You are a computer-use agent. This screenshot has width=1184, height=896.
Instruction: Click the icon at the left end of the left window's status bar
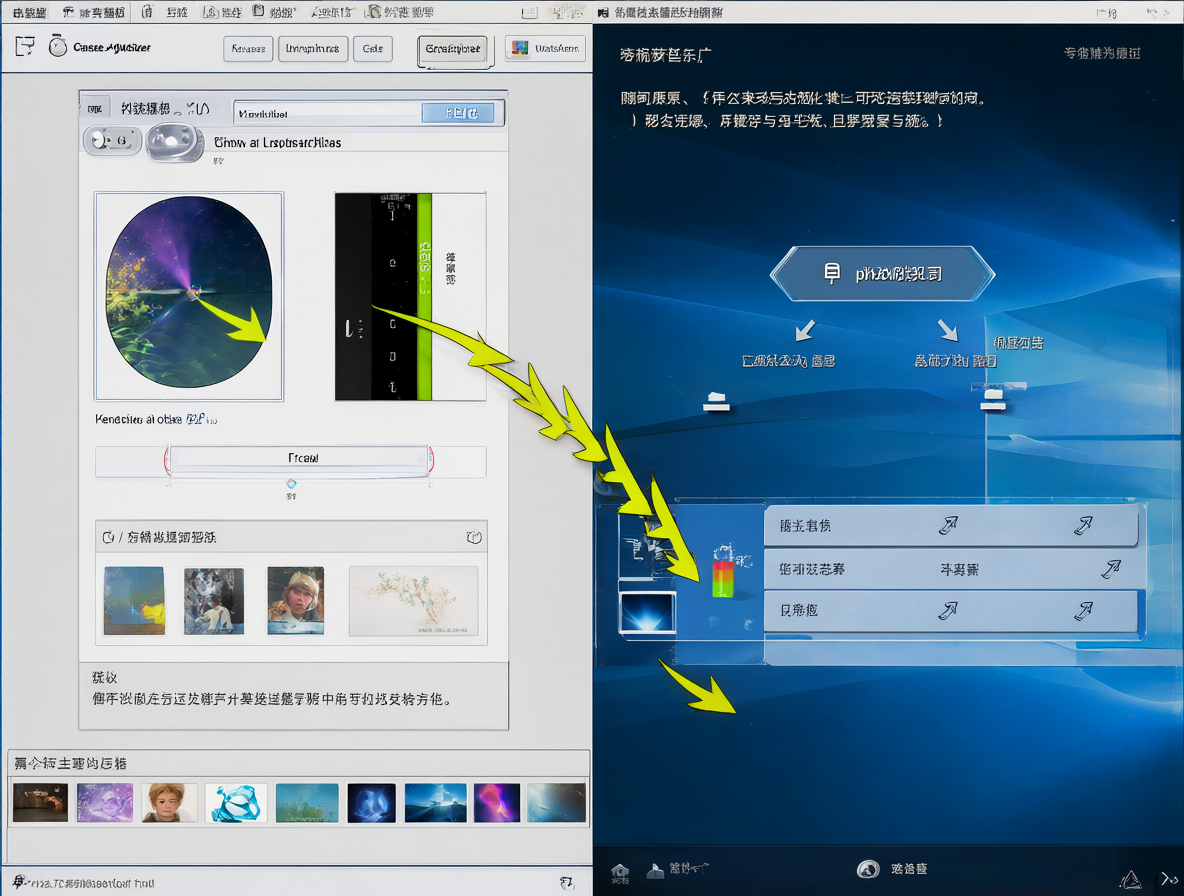(x=20, y=882)
